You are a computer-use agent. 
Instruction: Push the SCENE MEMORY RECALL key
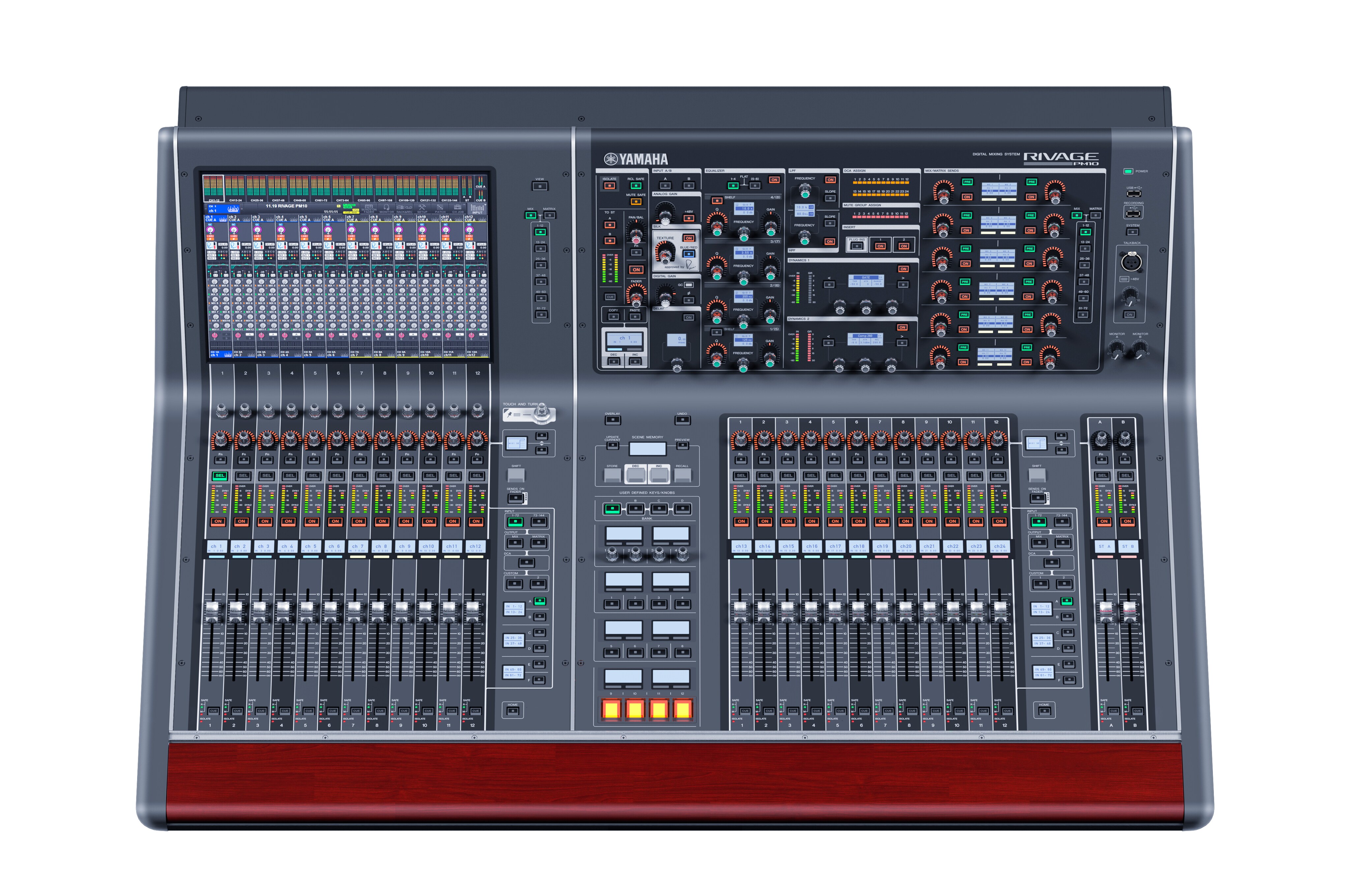(683, 476)
